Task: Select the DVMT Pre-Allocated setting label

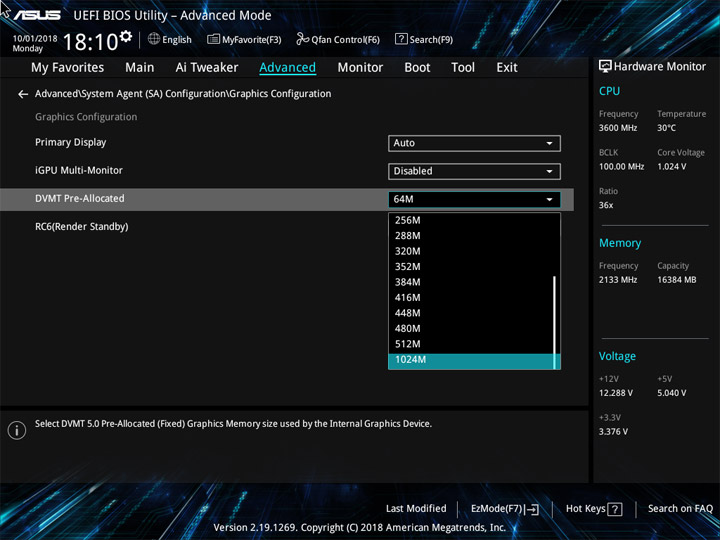Action: pyautogui.click(x=79, y=199)
